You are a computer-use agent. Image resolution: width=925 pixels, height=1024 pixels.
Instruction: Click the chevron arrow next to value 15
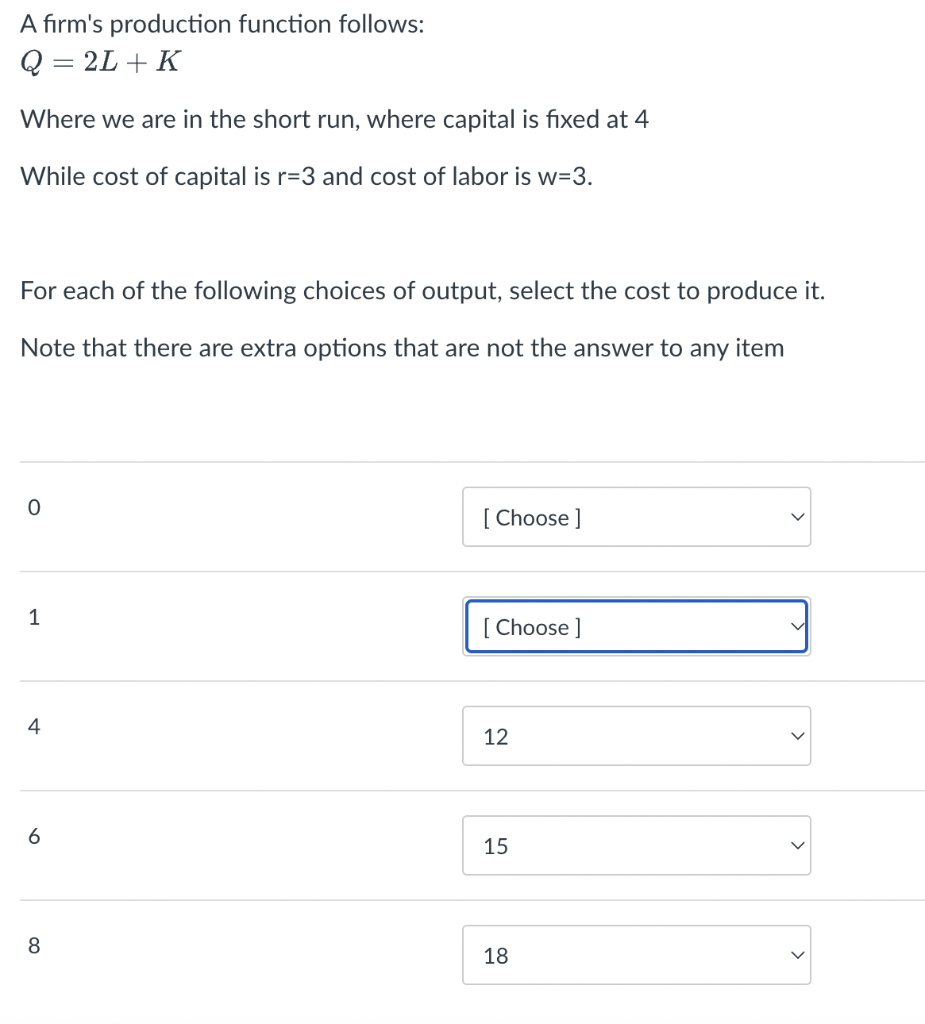click(797, 845)
